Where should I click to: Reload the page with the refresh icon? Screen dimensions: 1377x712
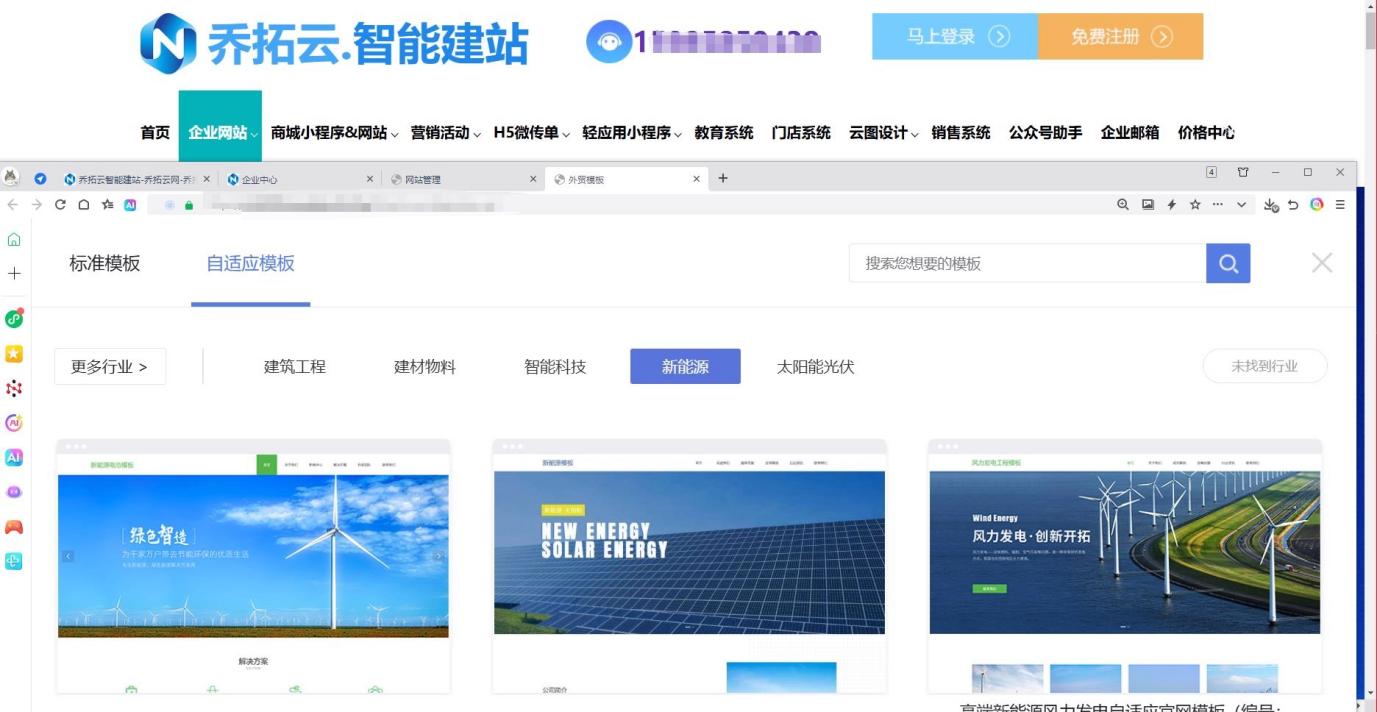click(x=61, y=205)
